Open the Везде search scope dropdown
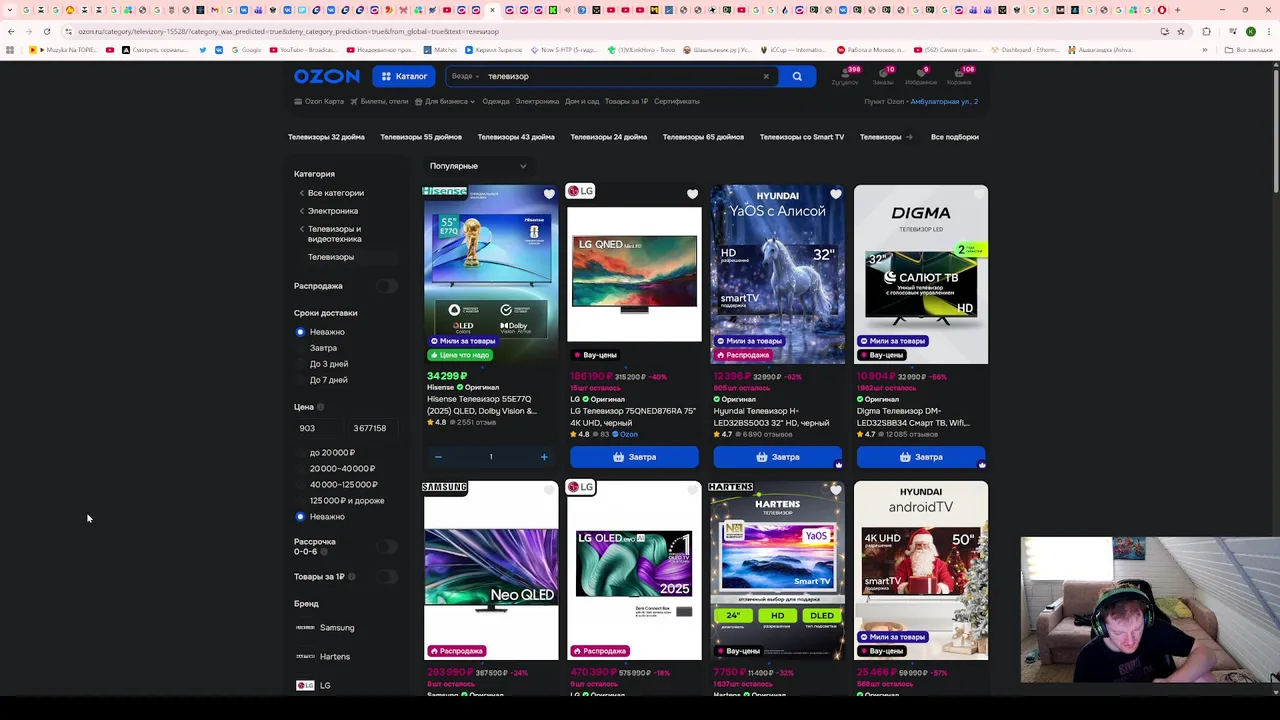The width and height of the screenshot is (1280, 720). [x=465, y=76]
